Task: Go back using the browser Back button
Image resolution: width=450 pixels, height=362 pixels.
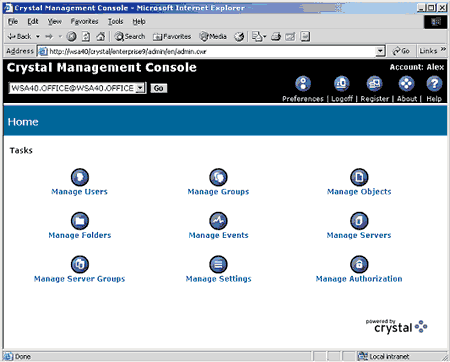Action: (19, 36)
